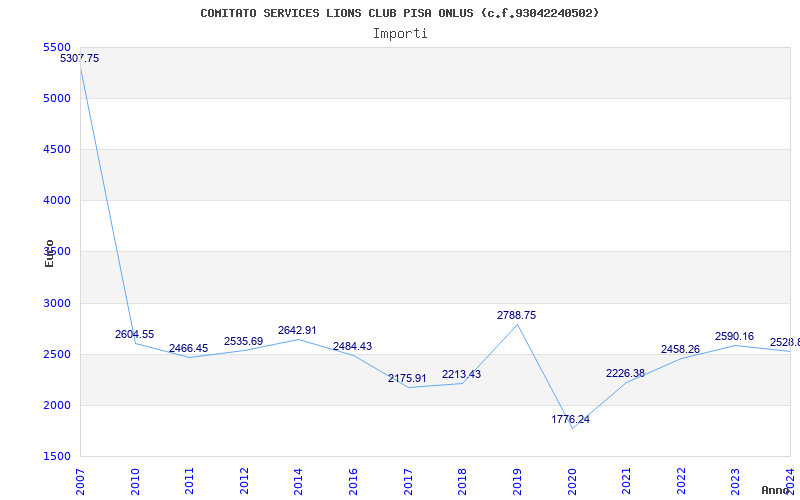Select the data label 1776.24
The image size is (800, 500).
click(x=570, y=419)
